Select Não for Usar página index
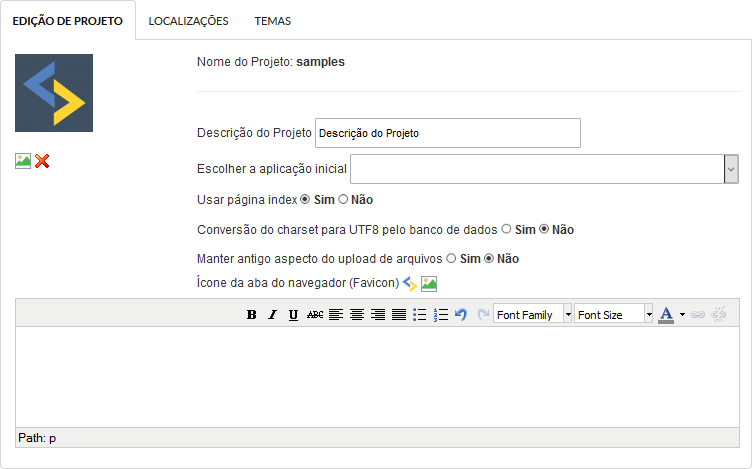Image resolution: width=752 pixels, height=469 pixels. click(343, 200)
